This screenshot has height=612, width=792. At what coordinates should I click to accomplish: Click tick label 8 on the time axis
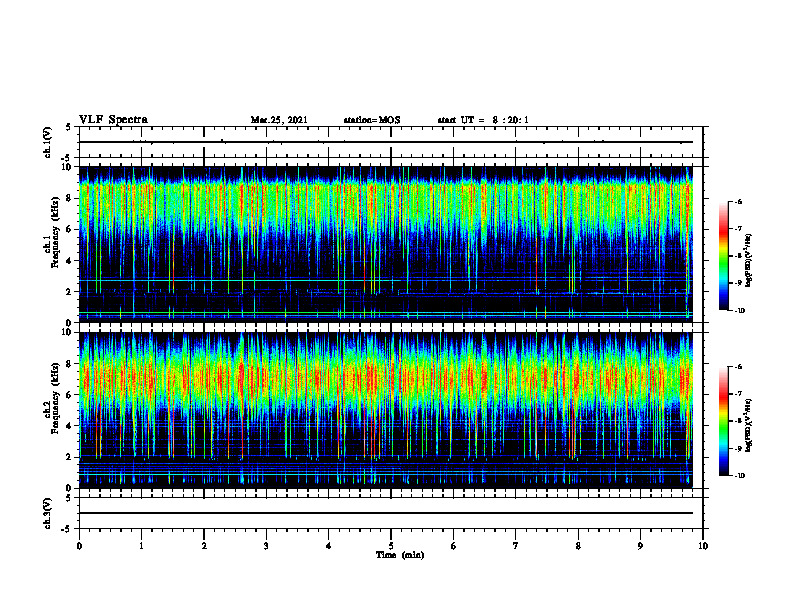click(578, 546)
